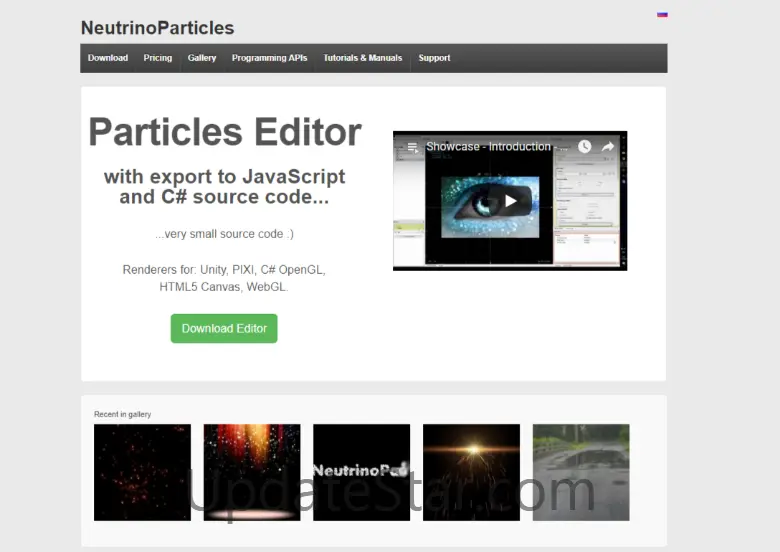This screenshot has width=780, height=552.
Task: Open the rainy road gallery thumbnail
Action: pyautogui.click(x=581, y=472)
